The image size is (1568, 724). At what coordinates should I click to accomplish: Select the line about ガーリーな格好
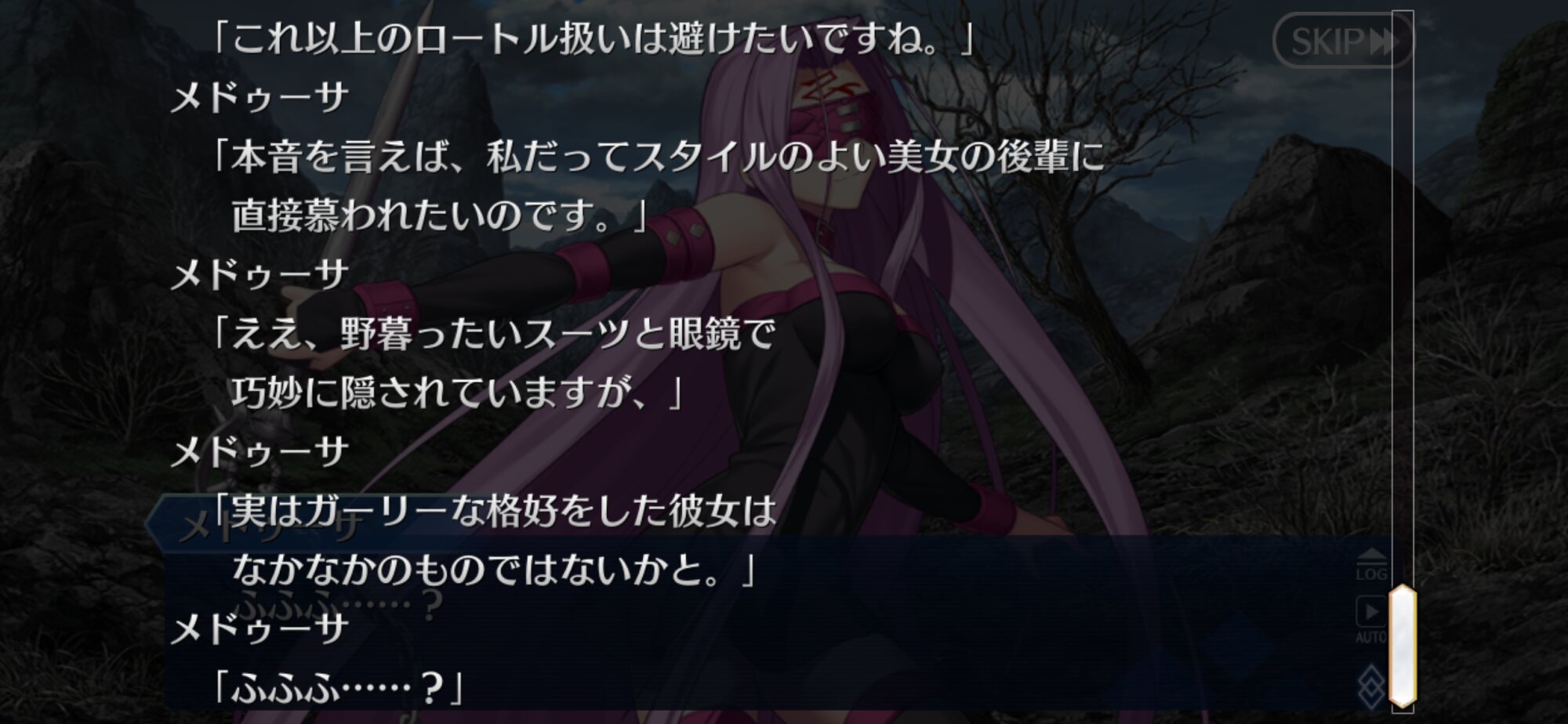tap(494, 511)
